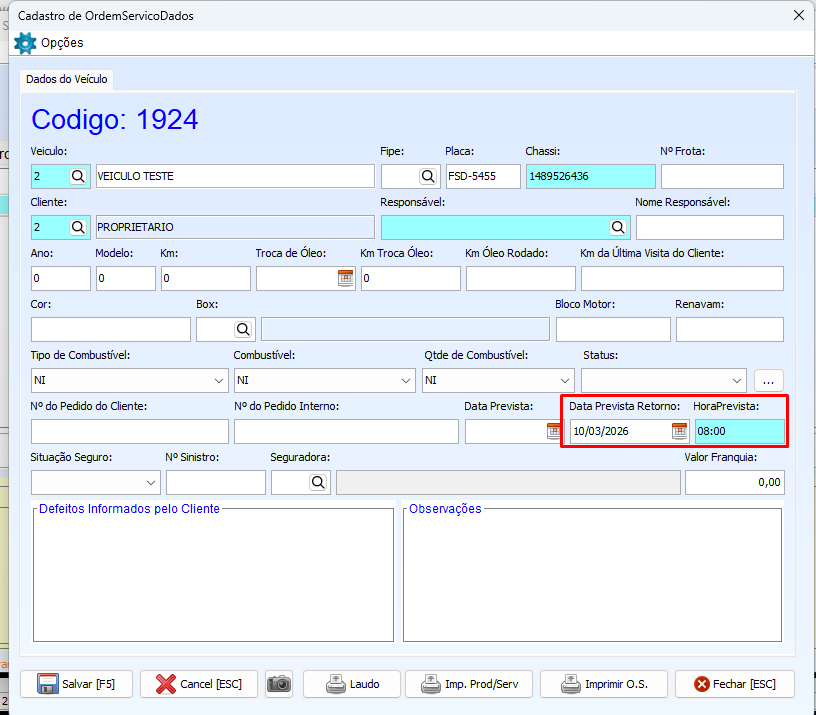Click the ellipsis button beside Status
The height and width of the screenshot is (715, 816).
pyautogui.click(x=769, y=381)
